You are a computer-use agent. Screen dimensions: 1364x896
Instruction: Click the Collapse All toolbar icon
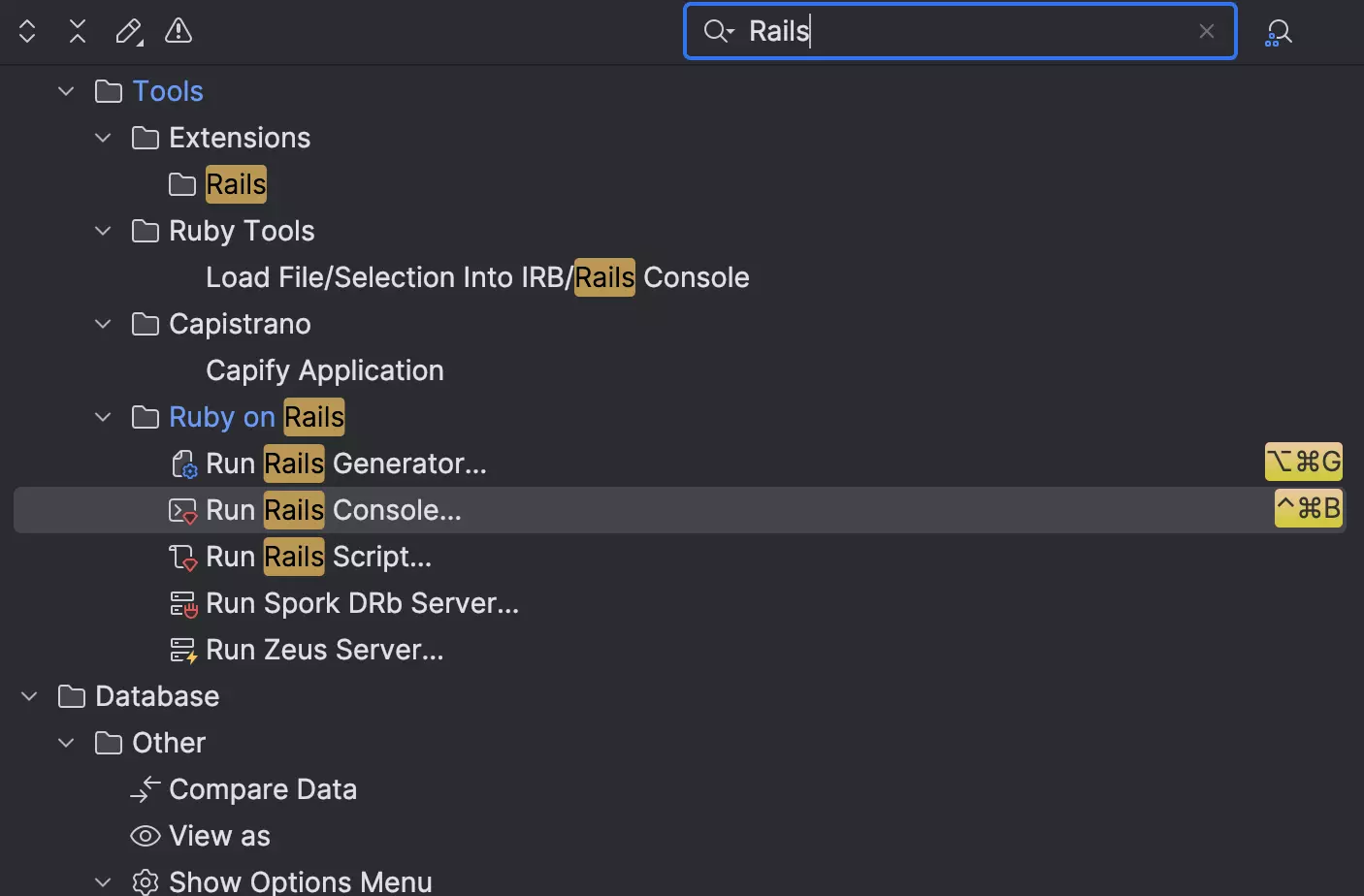click(x=78, y=31)
